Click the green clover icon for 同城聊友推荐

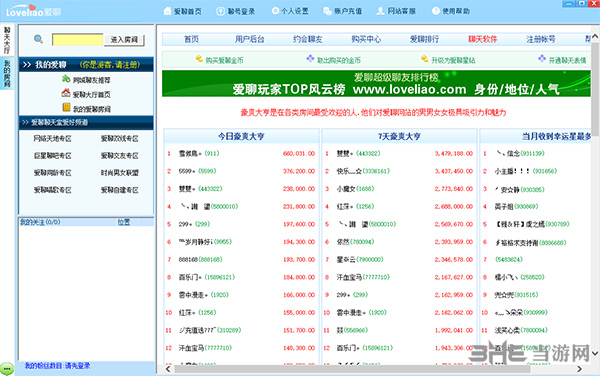click(x=66, y=79)
